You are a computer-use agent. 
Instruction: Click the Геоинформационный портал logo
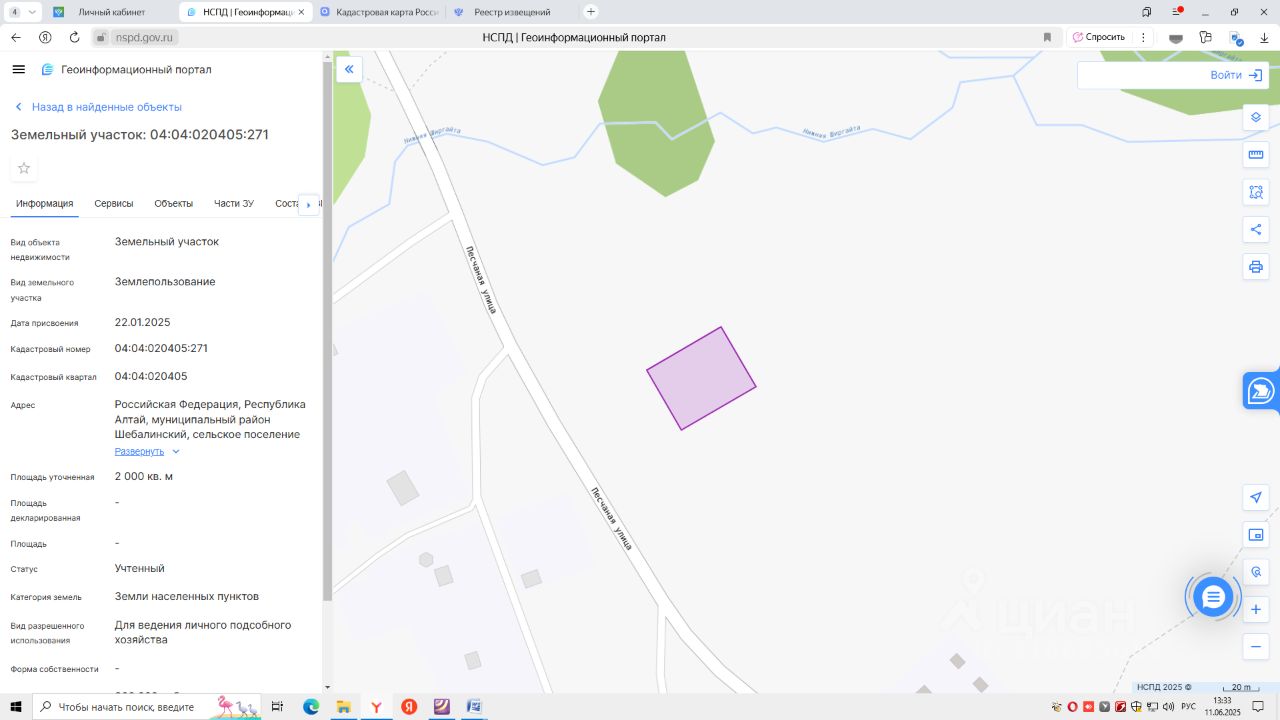coord(126,70)
